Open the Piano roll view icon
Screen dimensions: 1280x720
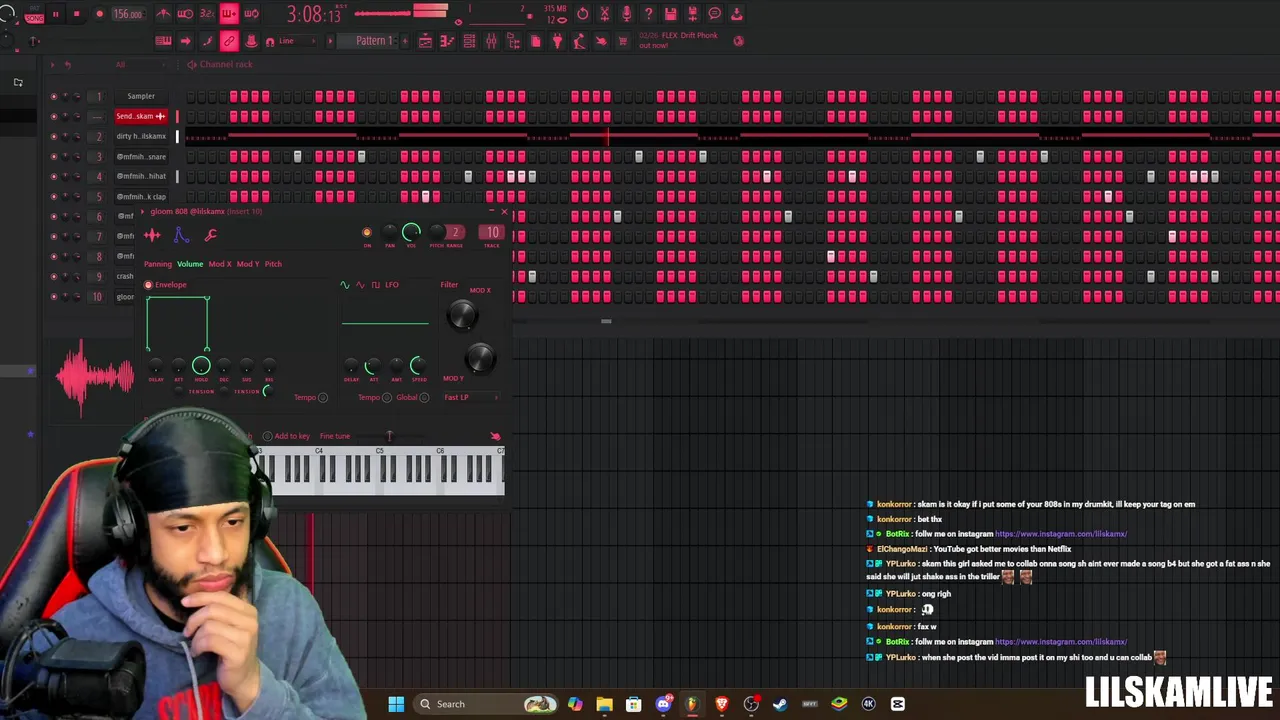[447, 41]
